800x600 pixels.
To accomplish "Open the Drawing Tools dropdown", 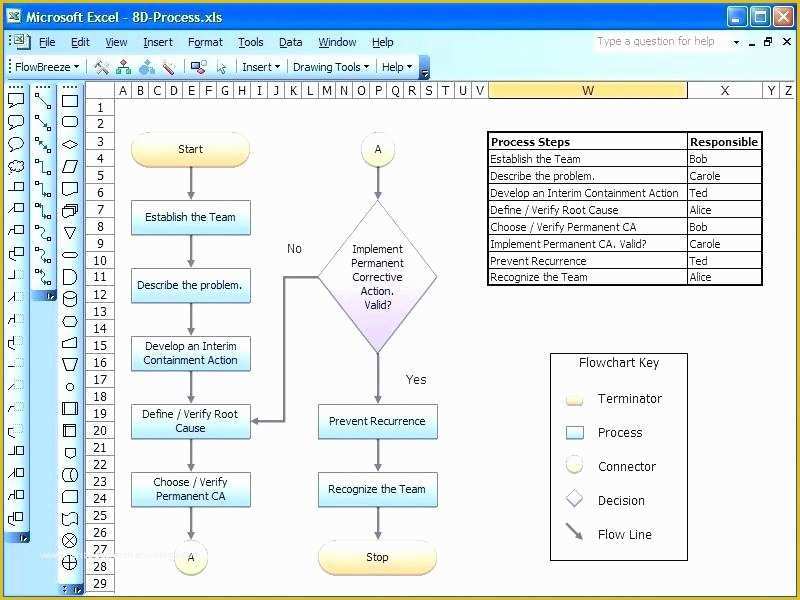I will click(331, 67).
